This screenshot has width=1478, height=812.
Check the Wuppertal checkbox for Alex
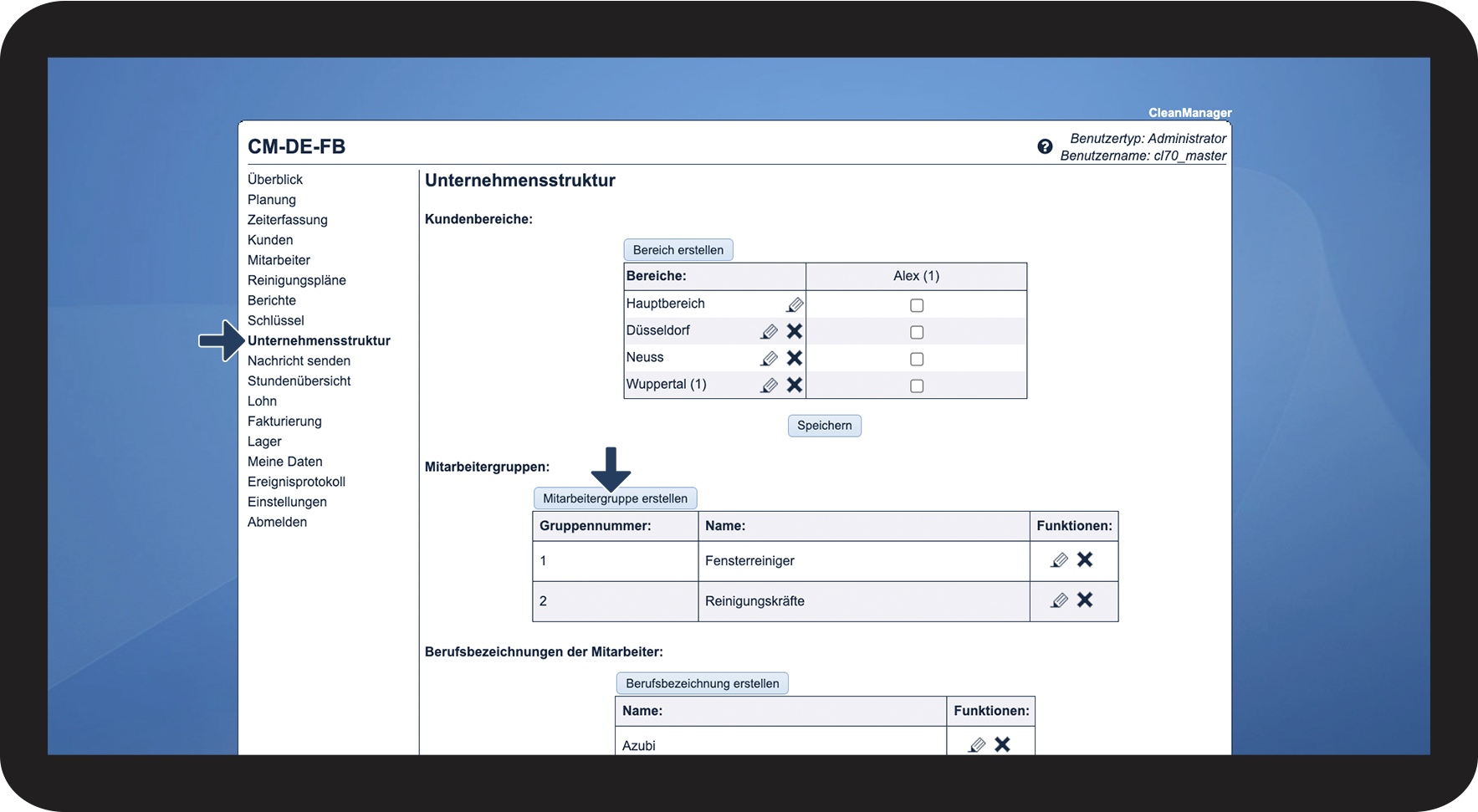click(917, 386)
